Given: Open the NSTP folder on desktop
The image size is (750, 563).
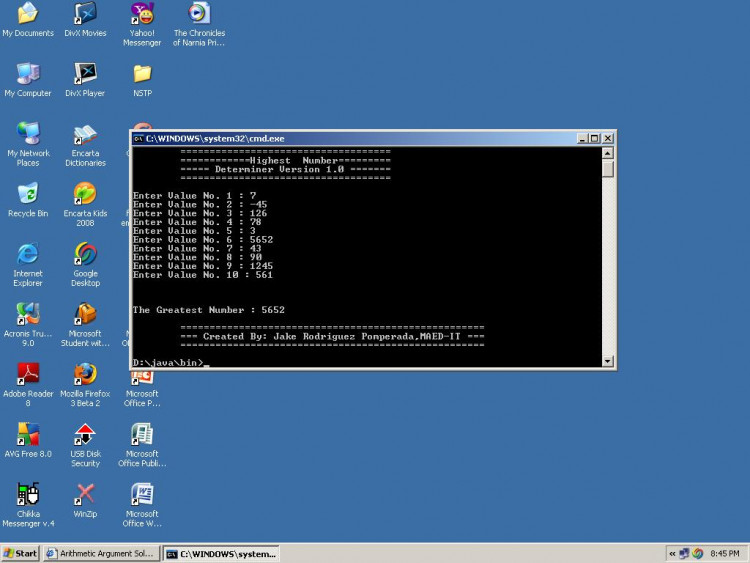Looking at the screenshot, I should (142, 74).
